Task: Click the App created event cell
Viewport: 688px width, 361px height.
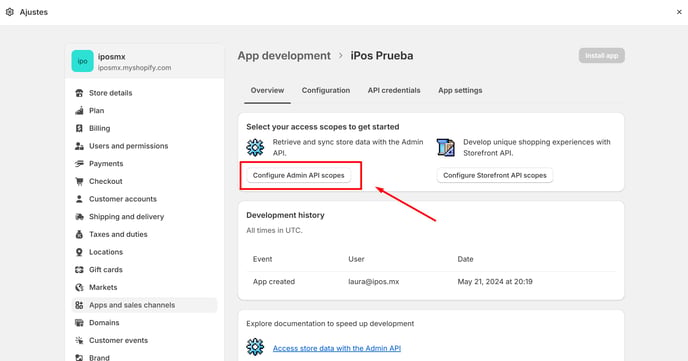Action: [274, 282]
